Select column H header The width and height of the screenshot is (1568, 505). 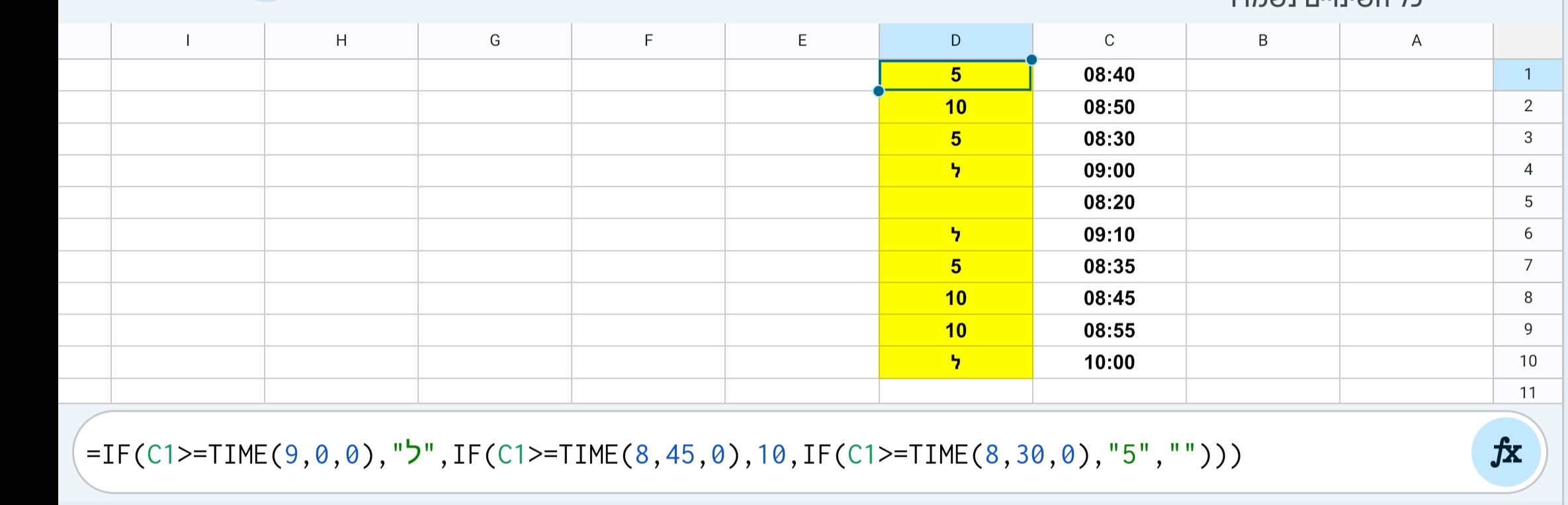341,41
